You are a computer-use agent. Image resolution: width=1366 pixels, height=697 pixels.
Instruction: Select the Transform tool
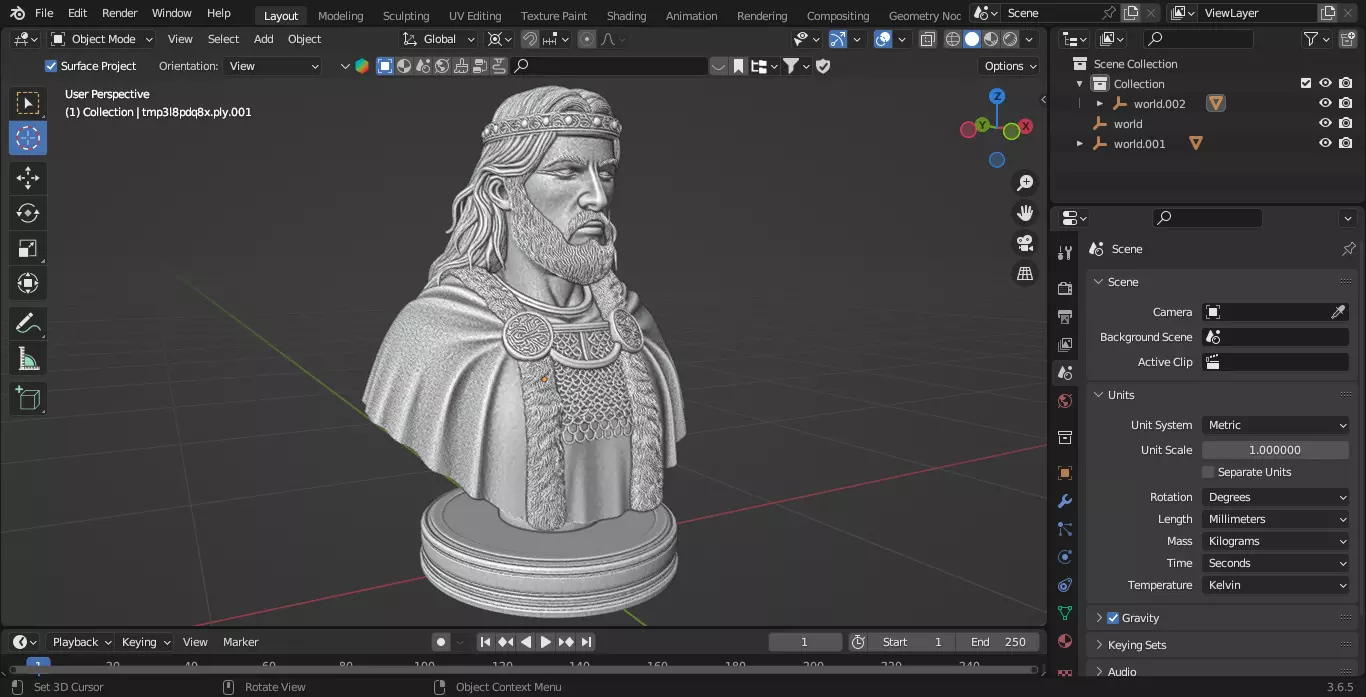tap(28, 283)
